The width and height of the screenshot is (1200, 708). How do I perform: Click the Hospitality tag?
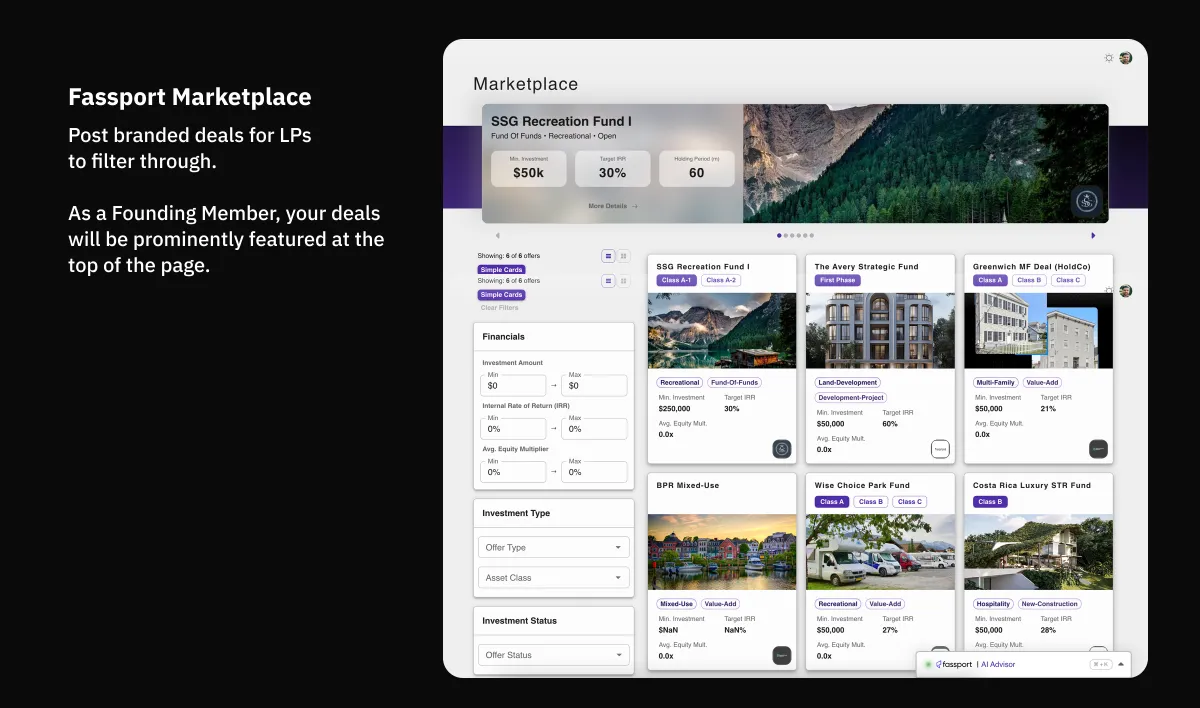[x=993, y=604]
